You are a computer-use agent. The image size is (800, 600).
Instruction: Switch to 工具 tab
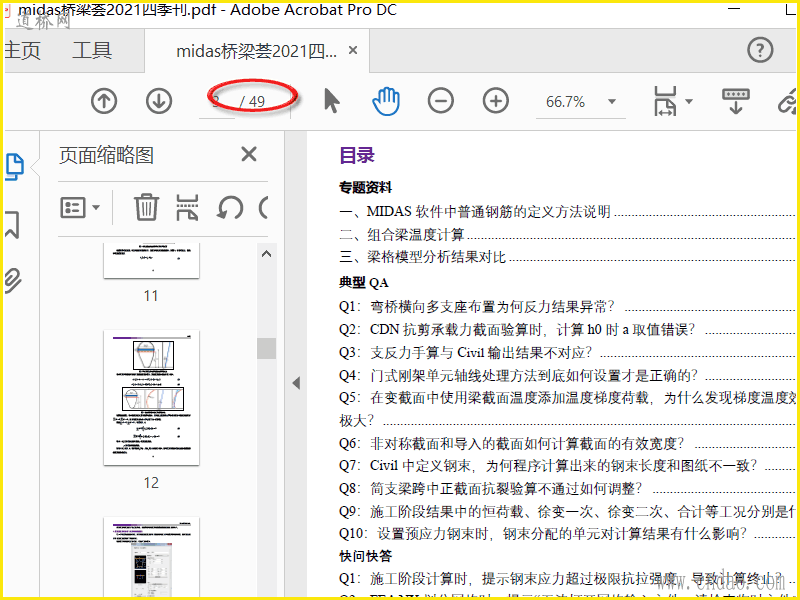click(x=92, y=51)
